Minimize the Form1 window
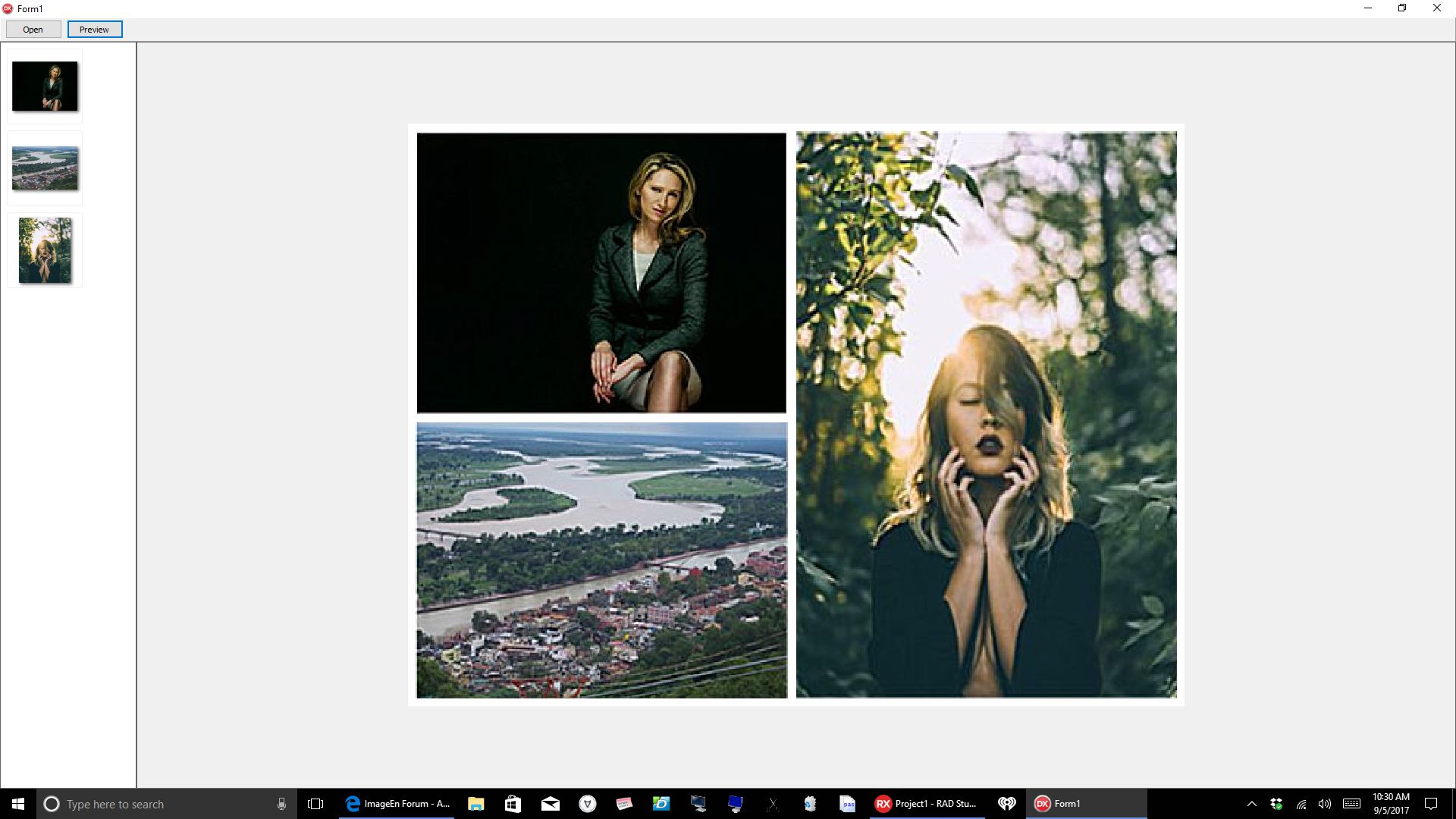1456x819 pixels. click(1368, 8)
